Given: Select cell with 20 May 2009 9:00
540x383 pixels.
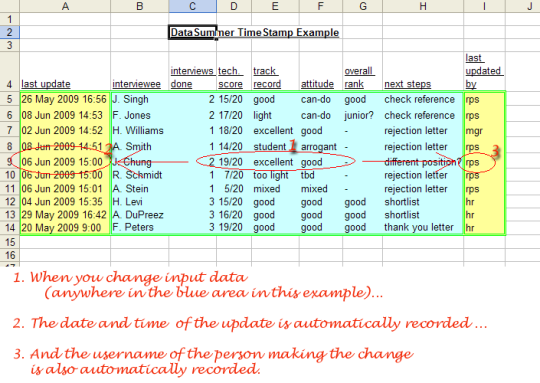Looking at the screenshot, I should click(x=65, y=228).
